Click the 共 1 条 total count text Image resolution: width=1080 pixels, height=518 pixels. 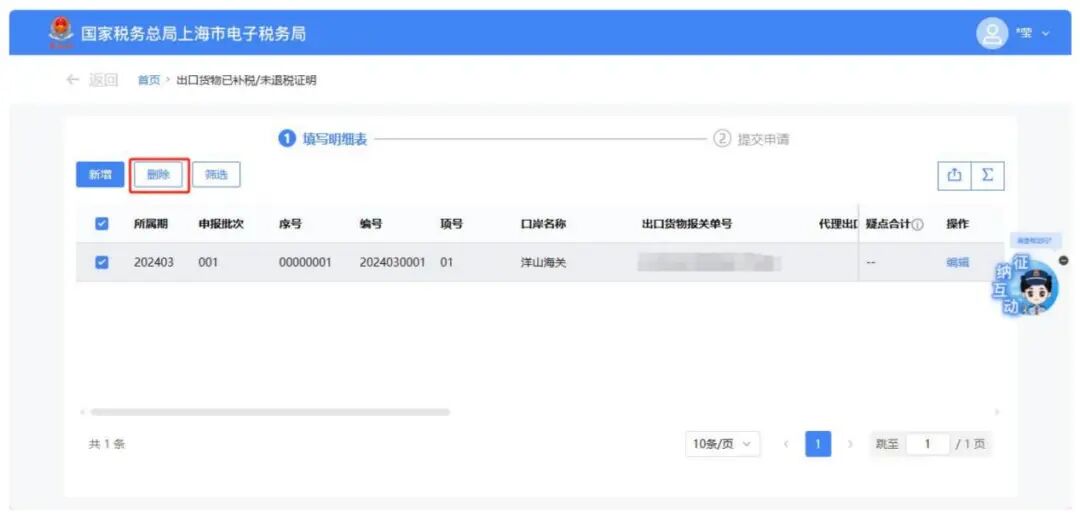pos(107,444)
